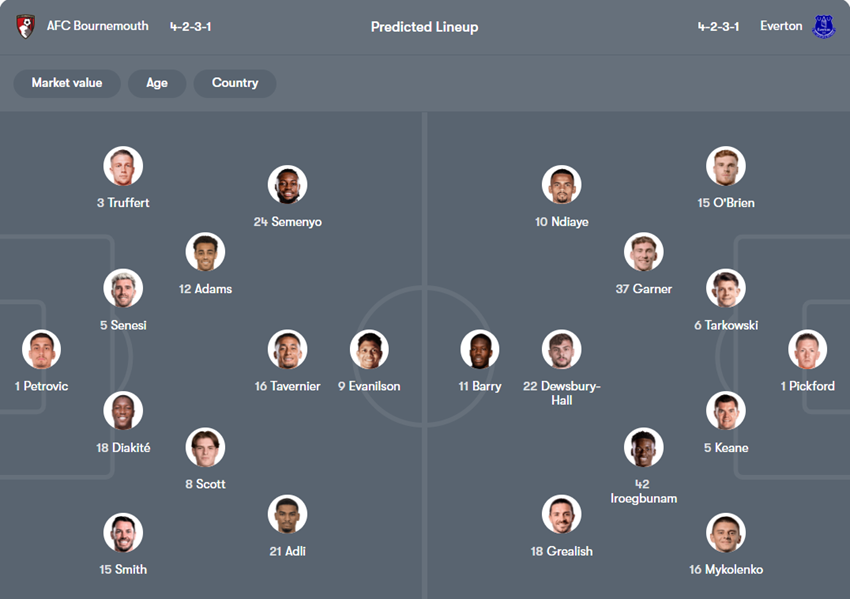Toggle the Country filter pill

tap(235, 83)
